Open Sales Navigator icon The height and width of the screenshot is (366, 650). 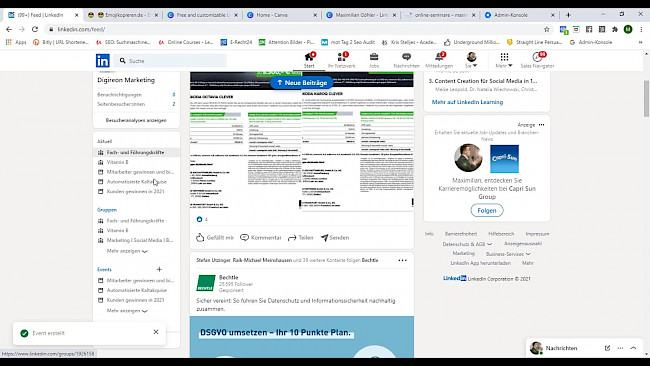click(537, 61)
